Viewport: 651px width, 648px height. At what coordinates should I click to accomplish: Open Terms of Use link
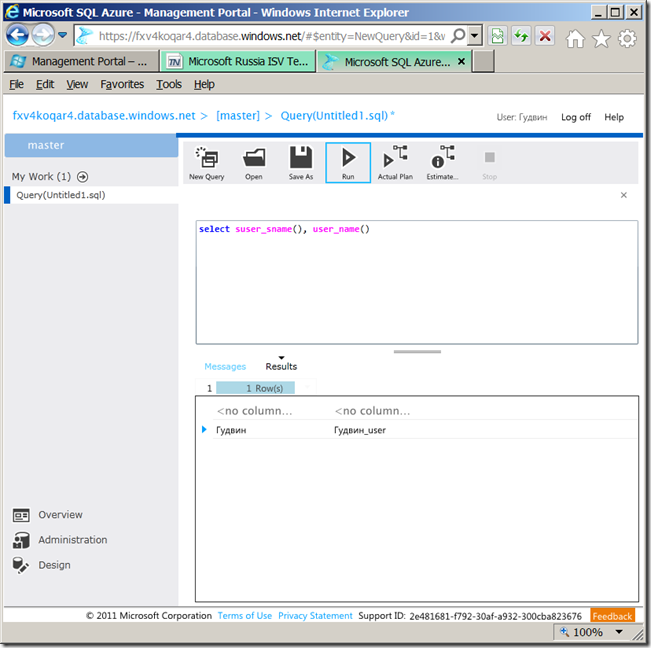(245, 616)
